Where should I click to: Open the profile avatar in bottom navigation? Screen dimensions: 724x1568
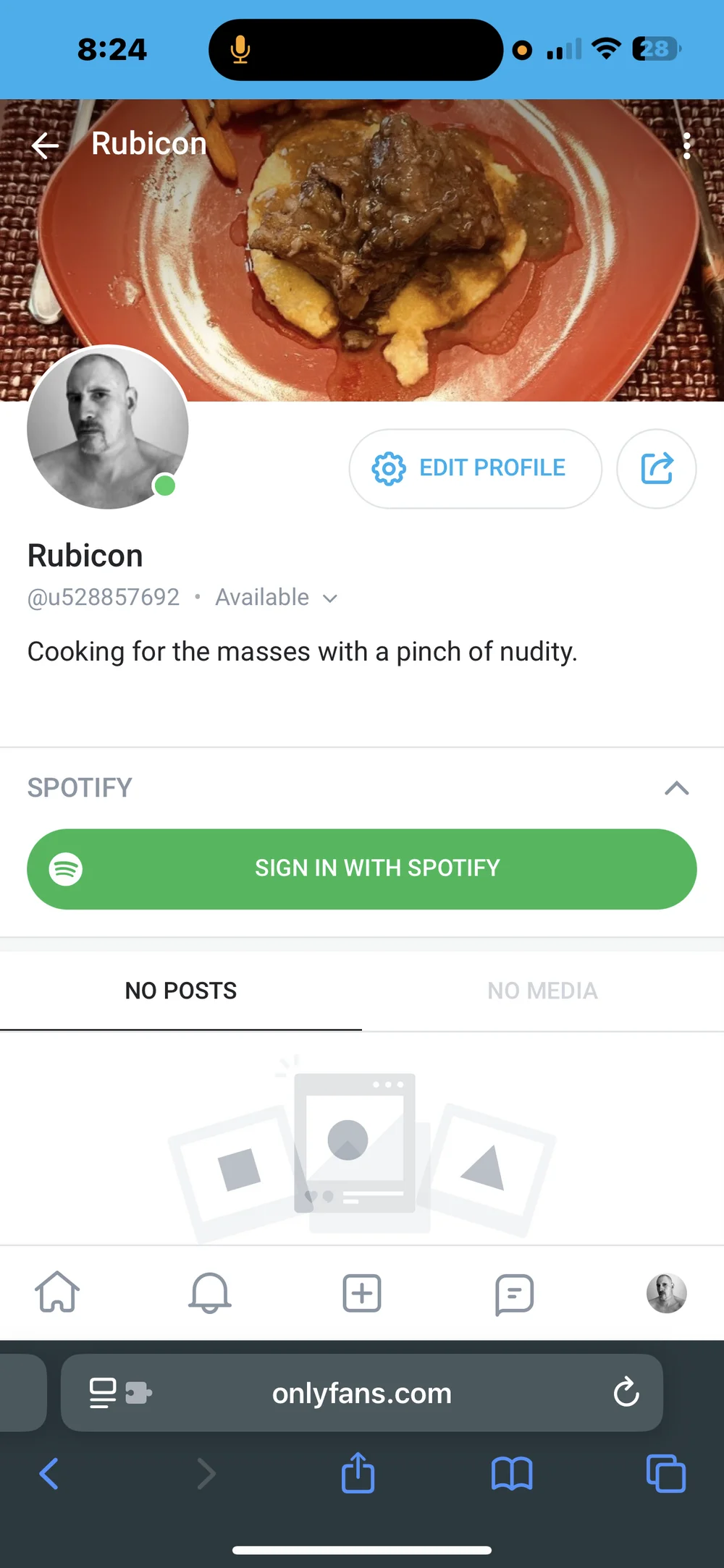666,1293
